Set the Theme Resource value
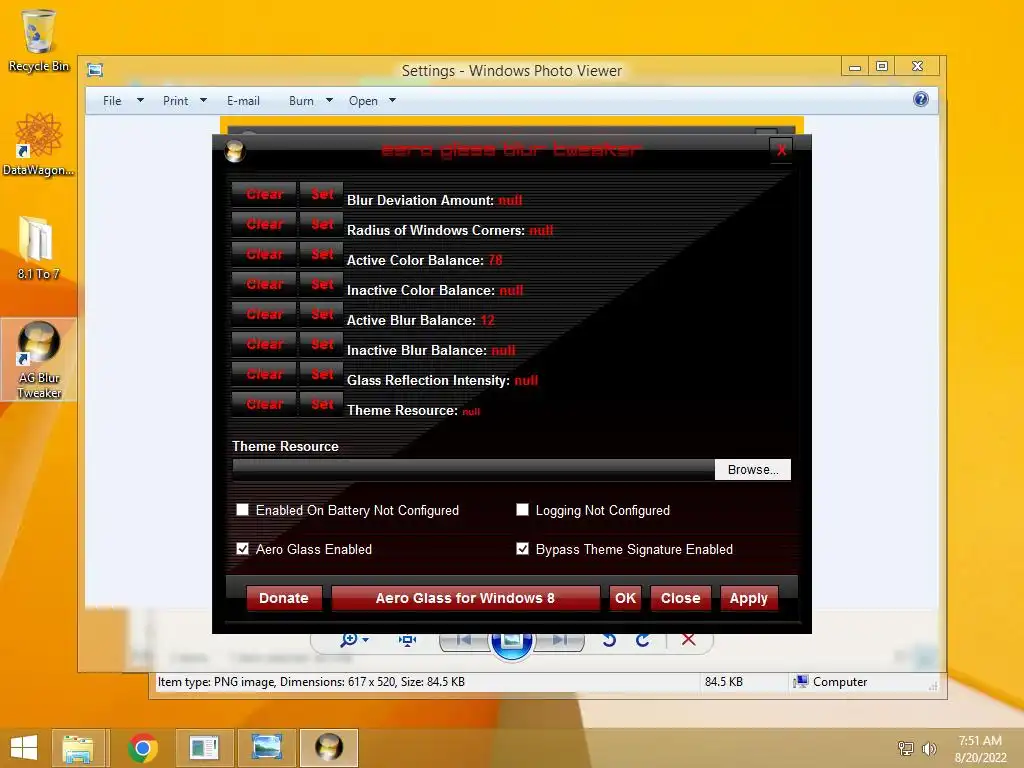The width and height of the screenshot is (1024, 768). (322, 404)
